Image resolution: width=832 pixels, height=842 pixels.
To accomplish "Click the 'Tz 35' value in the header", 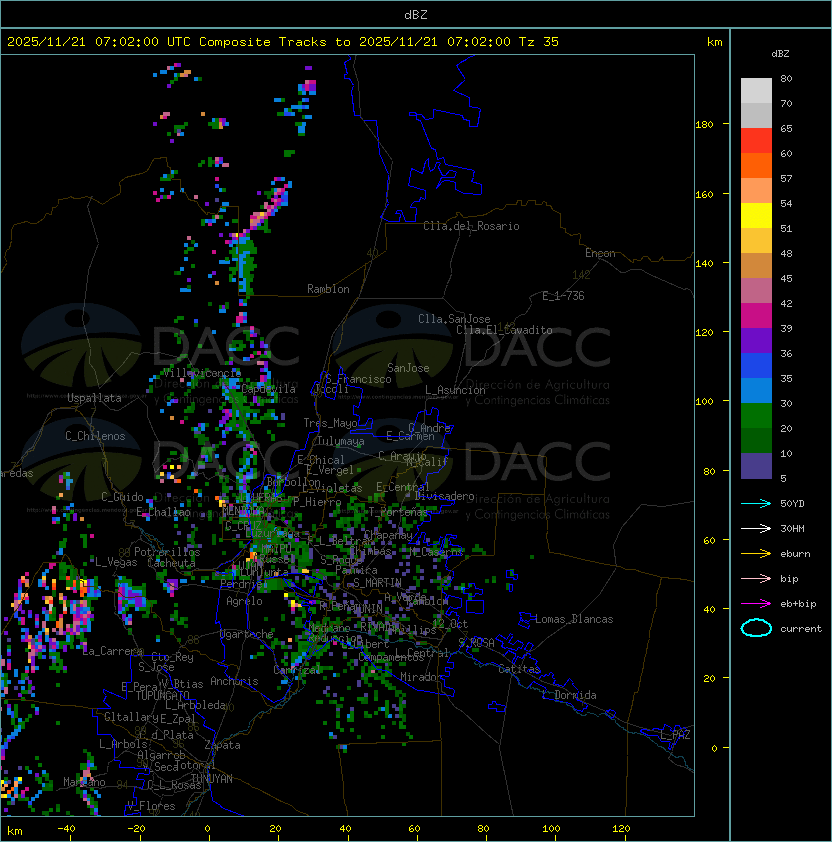I will coord(539,42).
